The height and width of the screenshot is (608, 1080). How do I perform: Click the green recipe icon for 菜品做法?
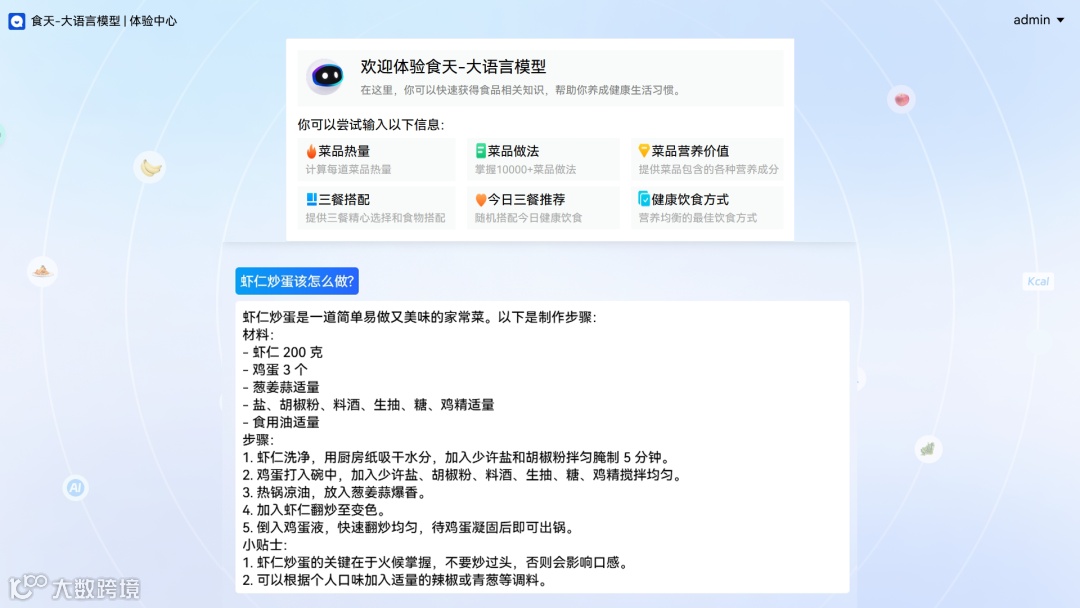(x=481, y=151)
